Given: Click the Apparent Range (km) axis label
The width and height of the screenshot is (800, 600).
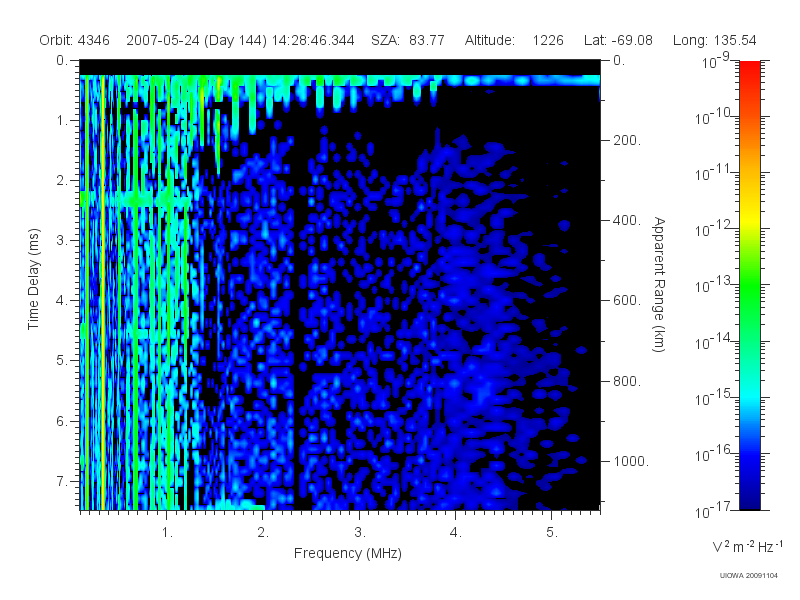Looking at the screenshot, I should 659,284.
